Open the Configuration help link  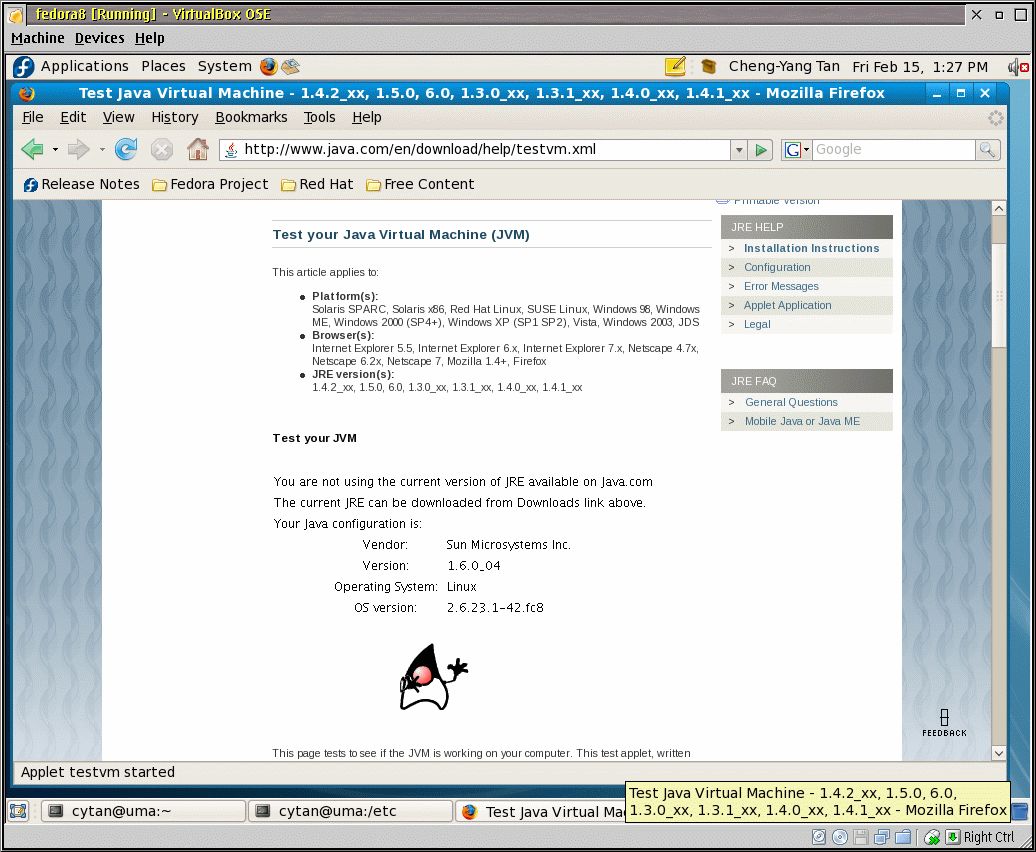click(777, 267)
